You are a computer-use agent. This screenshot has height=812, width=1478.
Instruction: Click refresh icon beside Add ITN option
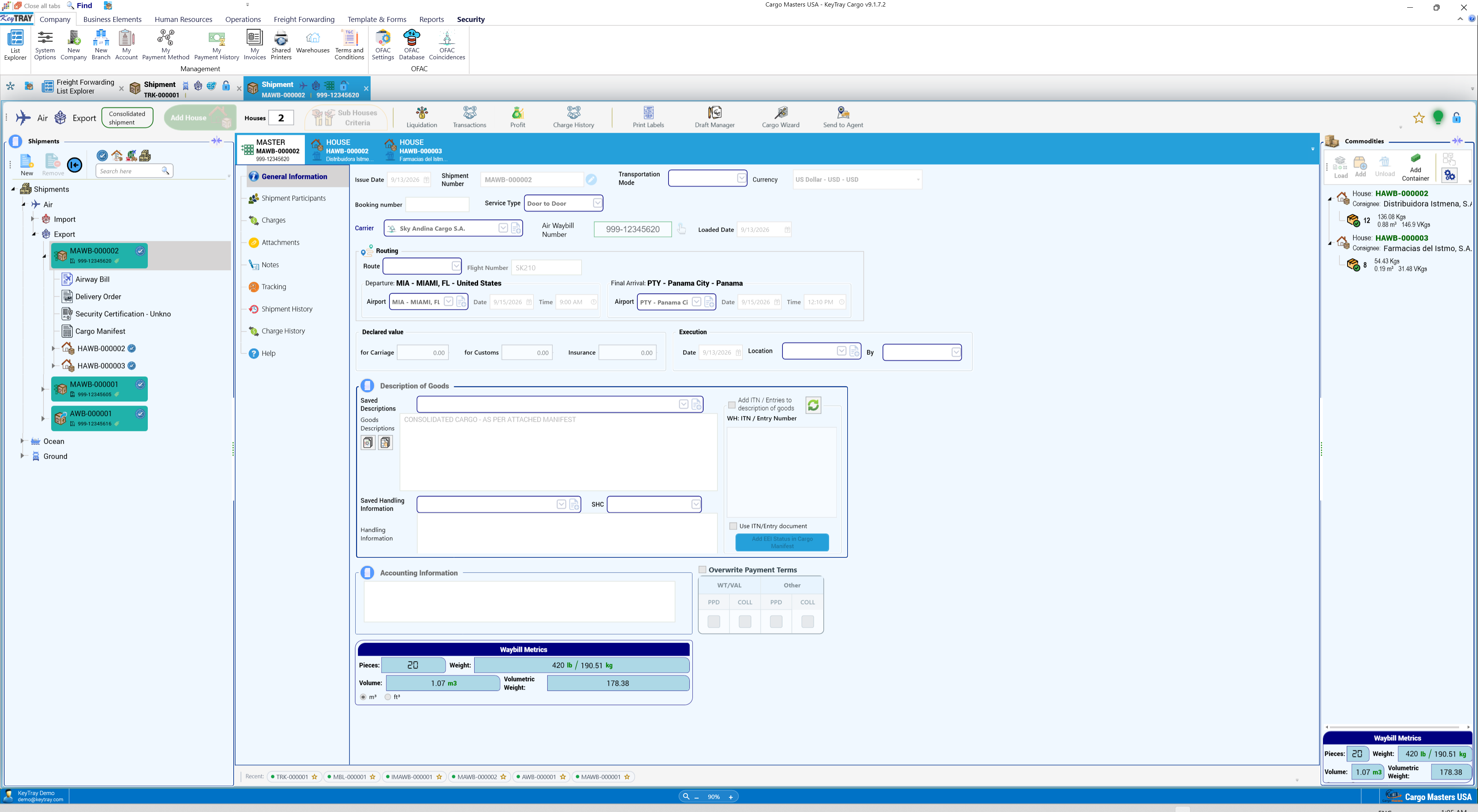coord(813,405)
